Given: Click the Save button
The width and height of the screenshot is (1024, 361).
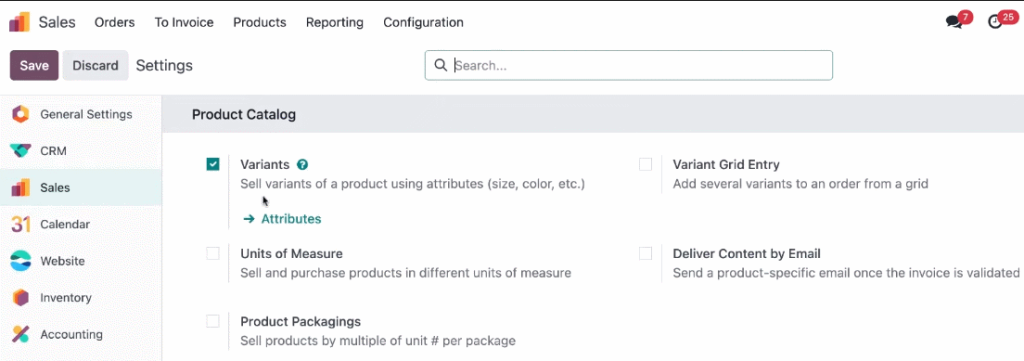Looking at the screenshot, I should [34, 65].
